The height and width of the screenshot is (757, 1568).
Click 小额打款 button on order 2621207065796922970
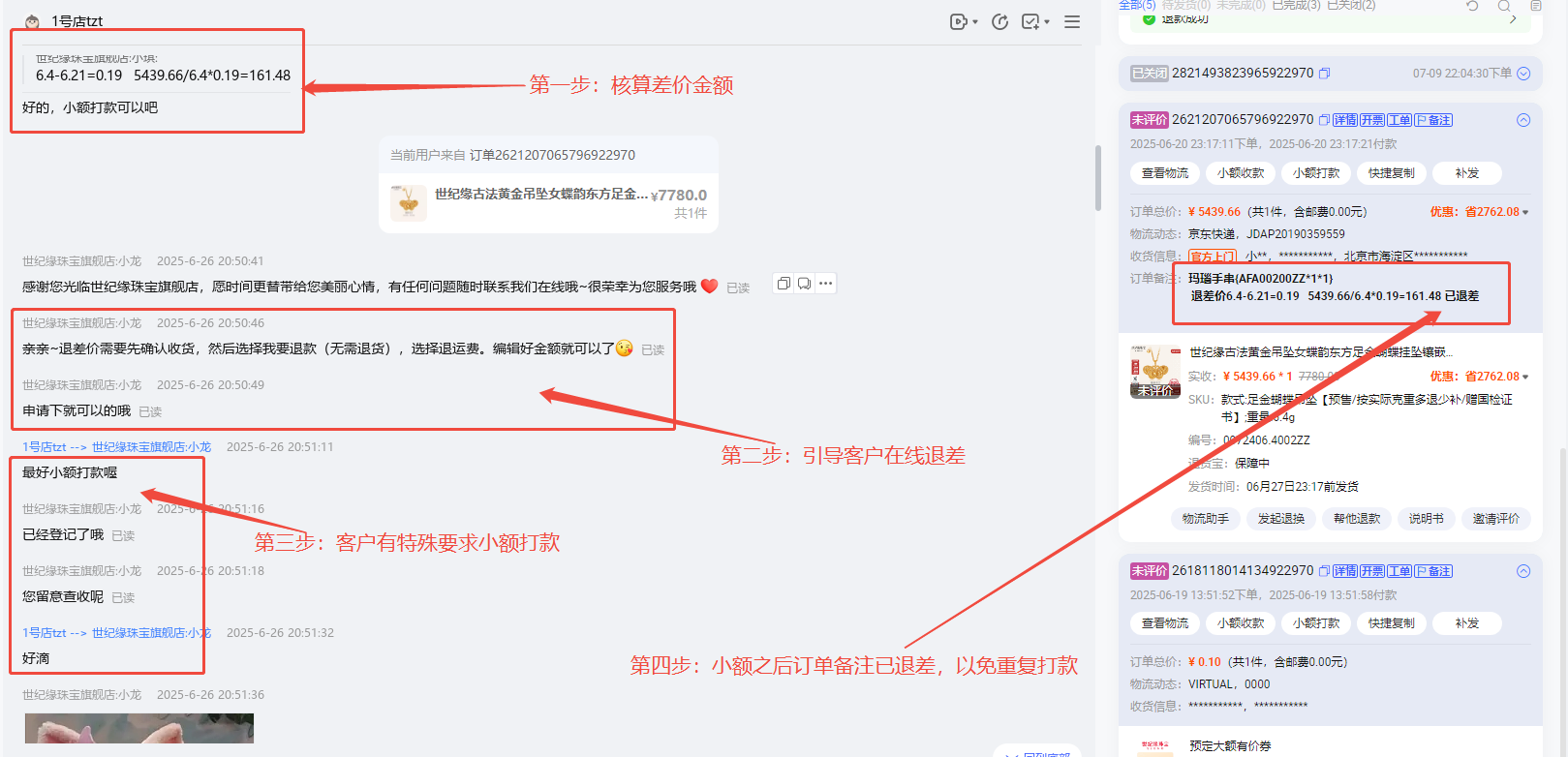click(1316, 173)
